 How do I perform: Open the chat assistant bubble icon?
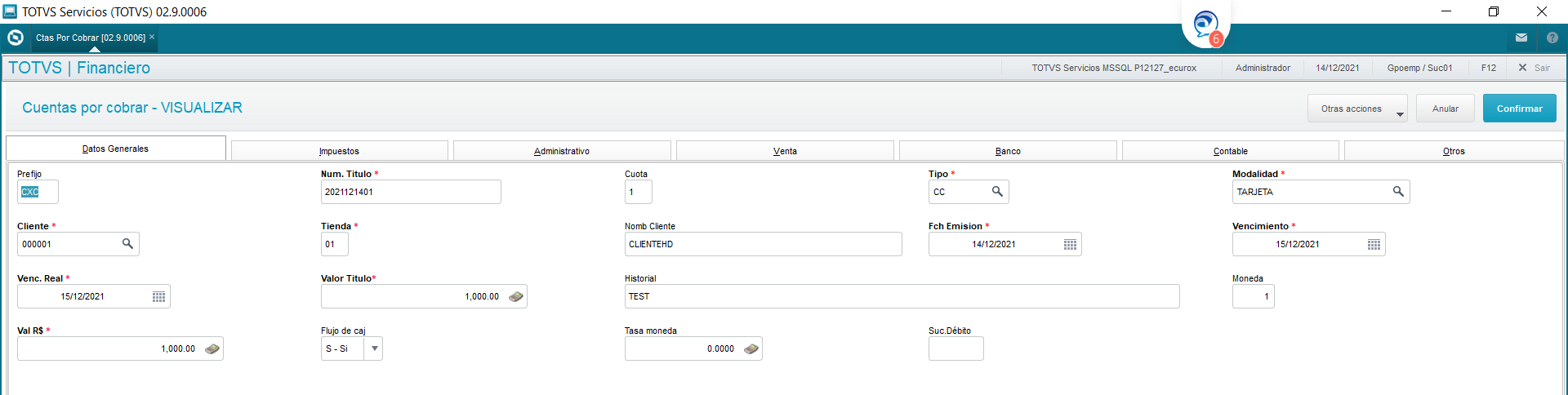pos(1206,25)
